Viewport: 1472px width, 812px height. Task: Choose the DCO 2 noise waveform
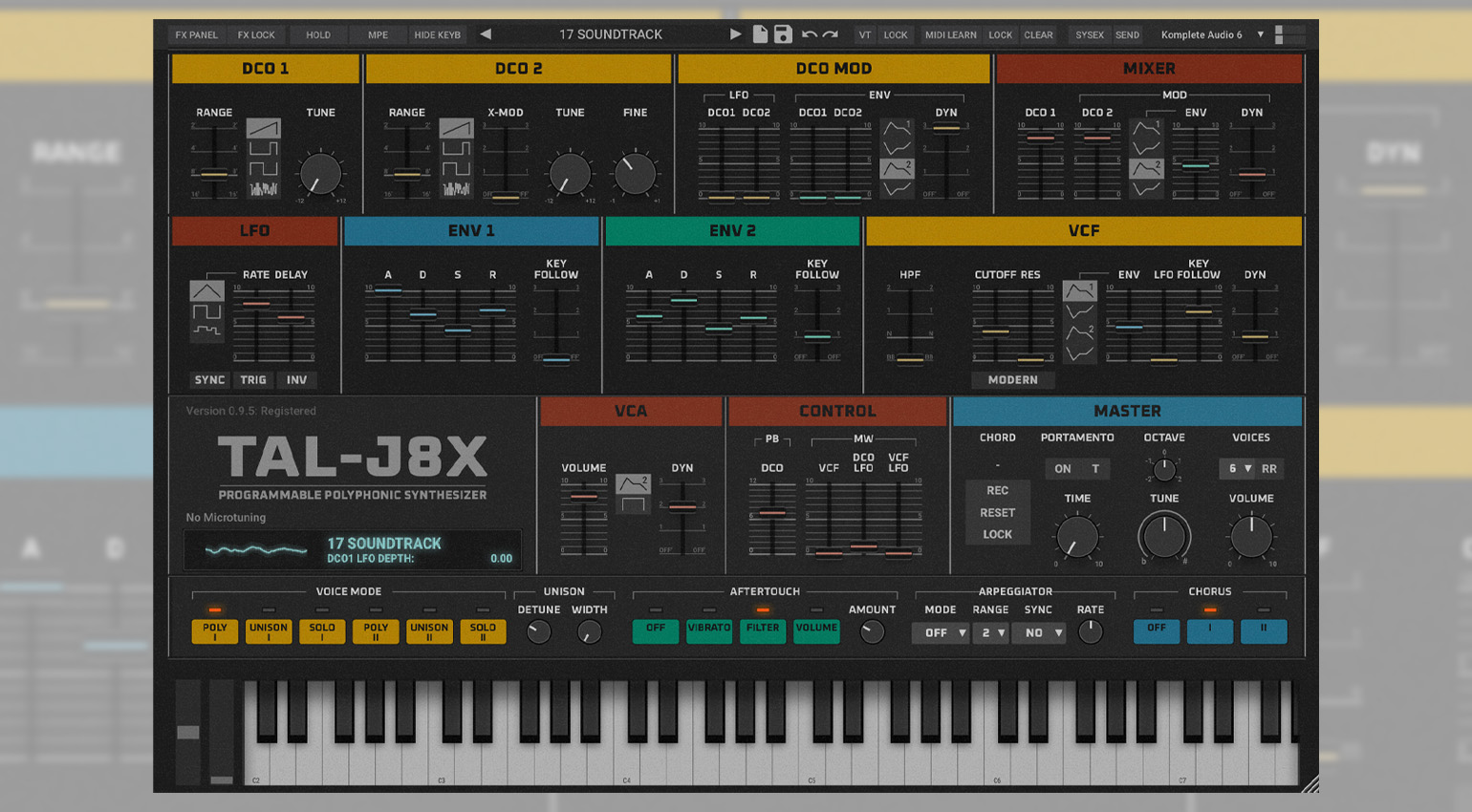456,188
